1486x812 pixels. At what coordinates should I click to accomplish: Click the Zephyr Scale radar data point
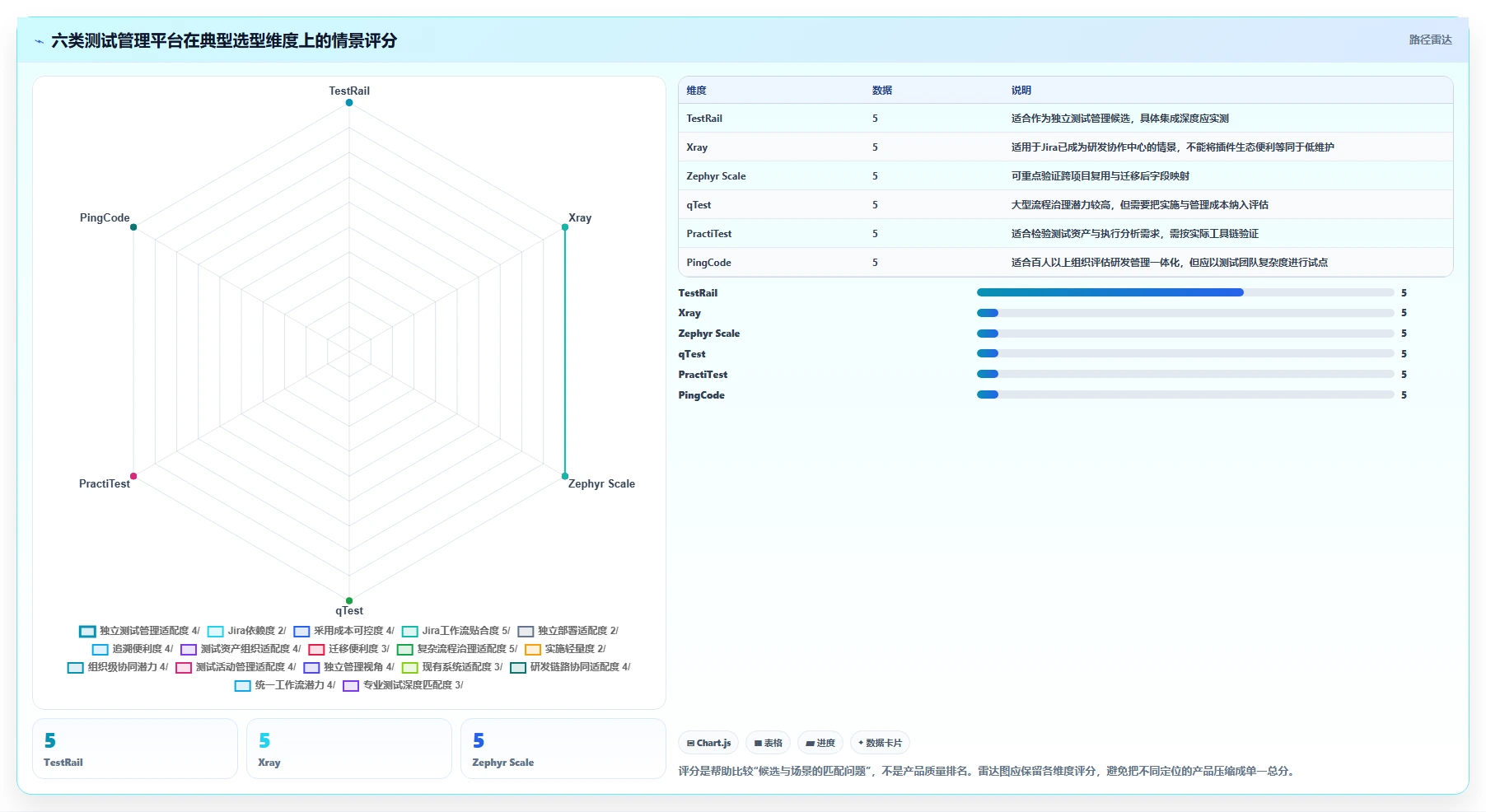coord(565,476)
